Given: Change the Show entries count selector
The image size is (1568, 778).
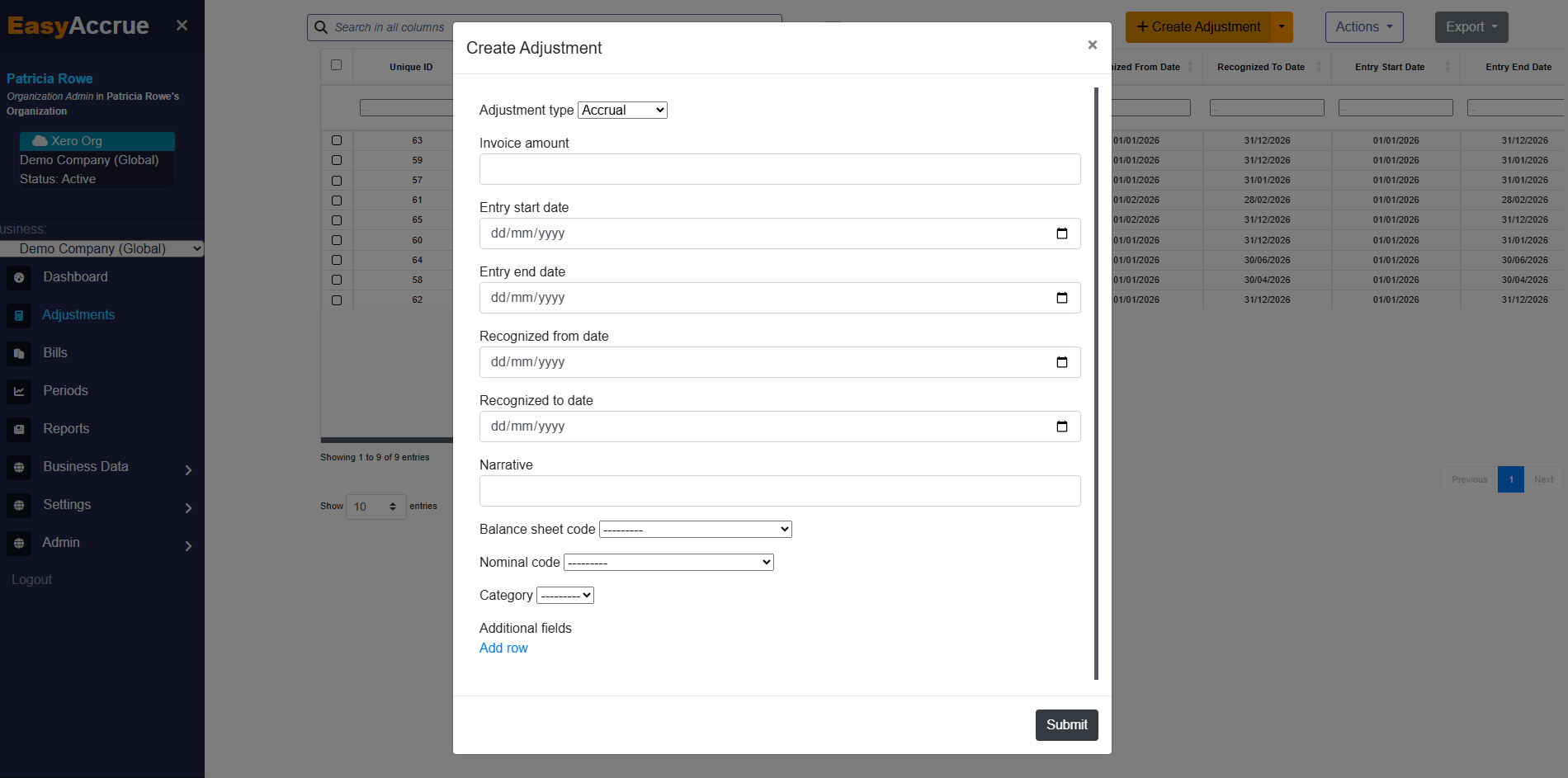Looking at the screenshot, I should (x=376, y=507).
